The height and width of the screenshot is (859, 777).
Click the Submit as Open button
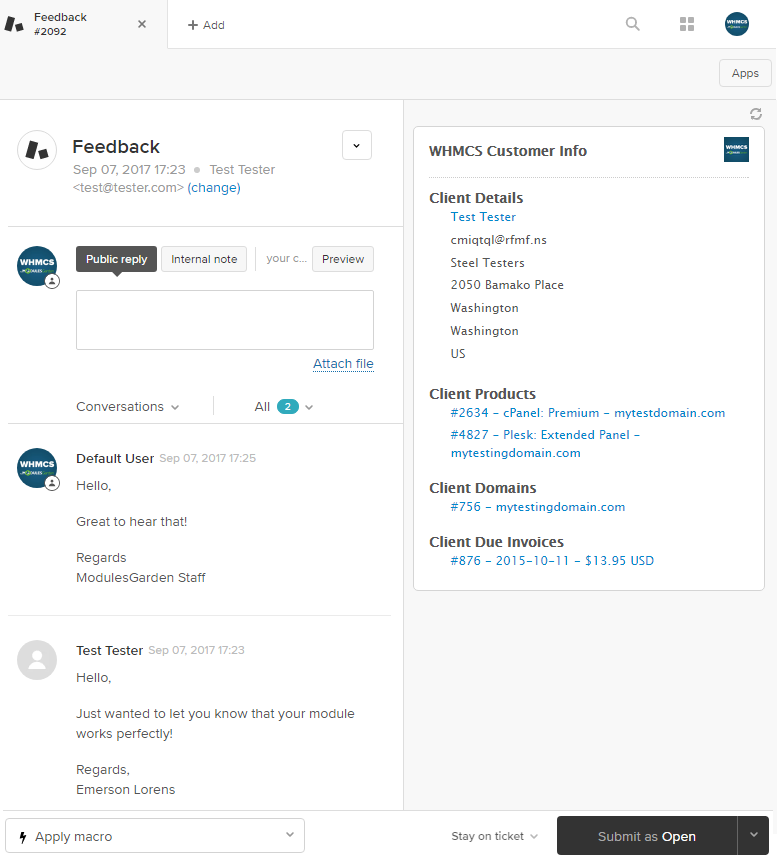click(x=647, y=836)
